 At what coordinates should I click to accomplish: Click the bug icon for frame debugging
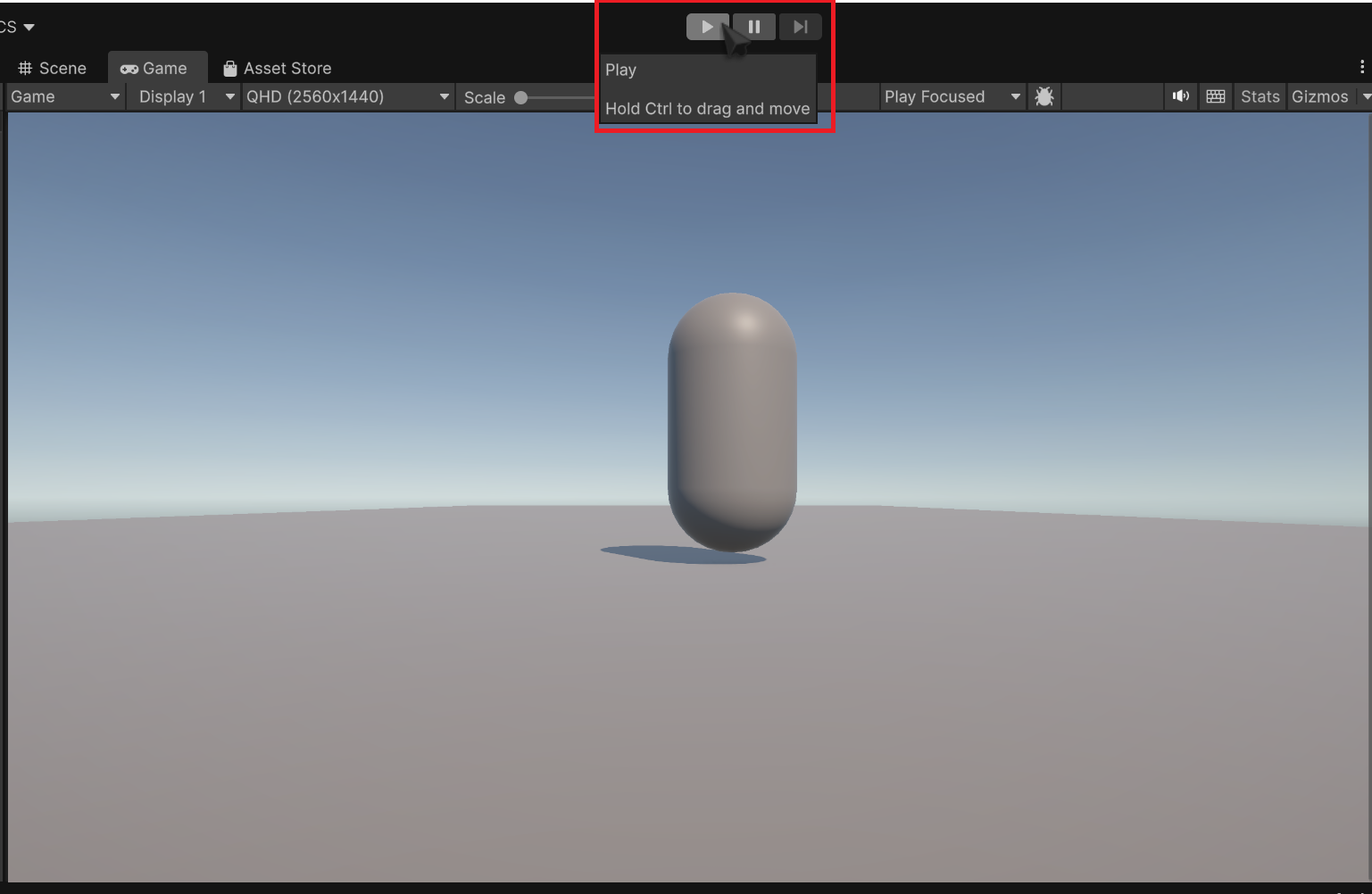[1044, 96]
